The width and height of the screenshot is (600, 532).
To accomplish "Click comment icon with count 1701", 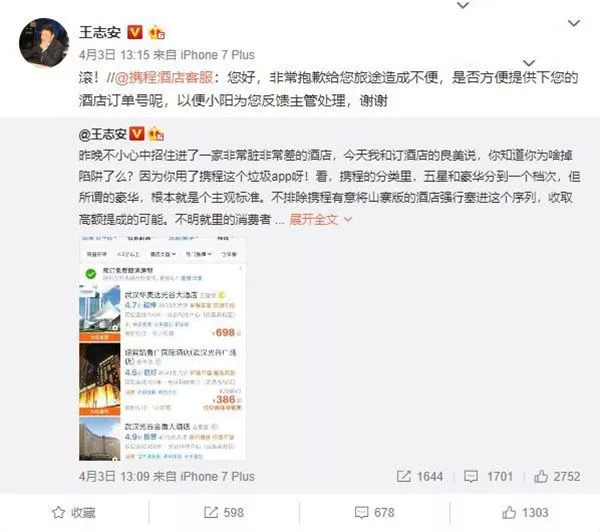I will [471, 476].
